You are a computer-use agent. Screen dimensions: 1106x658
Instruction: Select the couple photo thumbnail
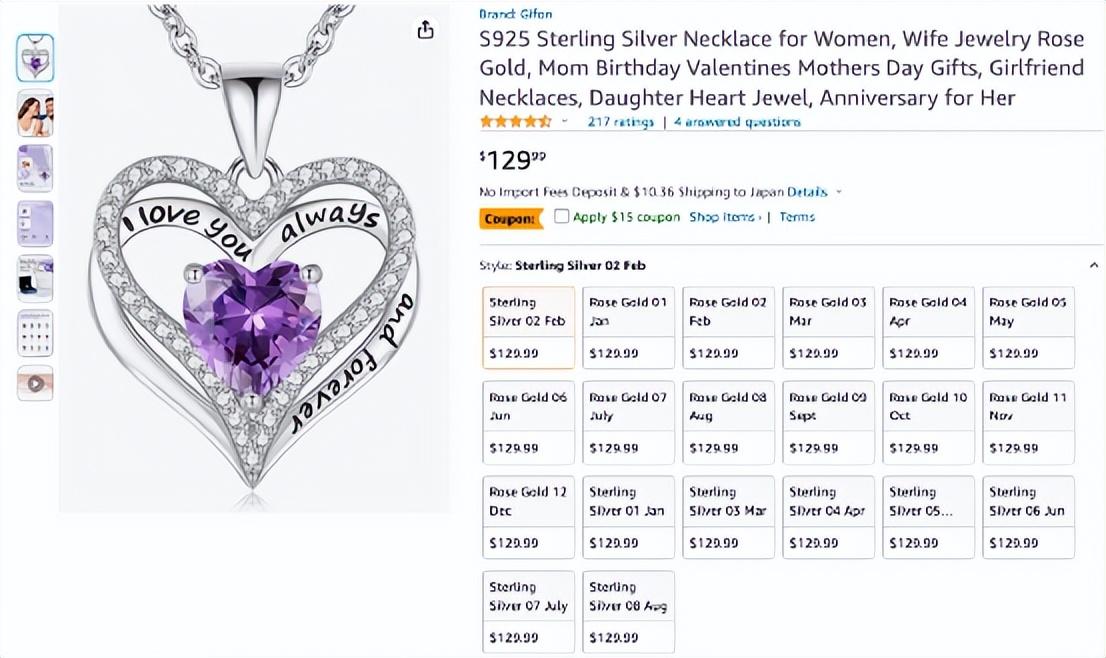35,113
